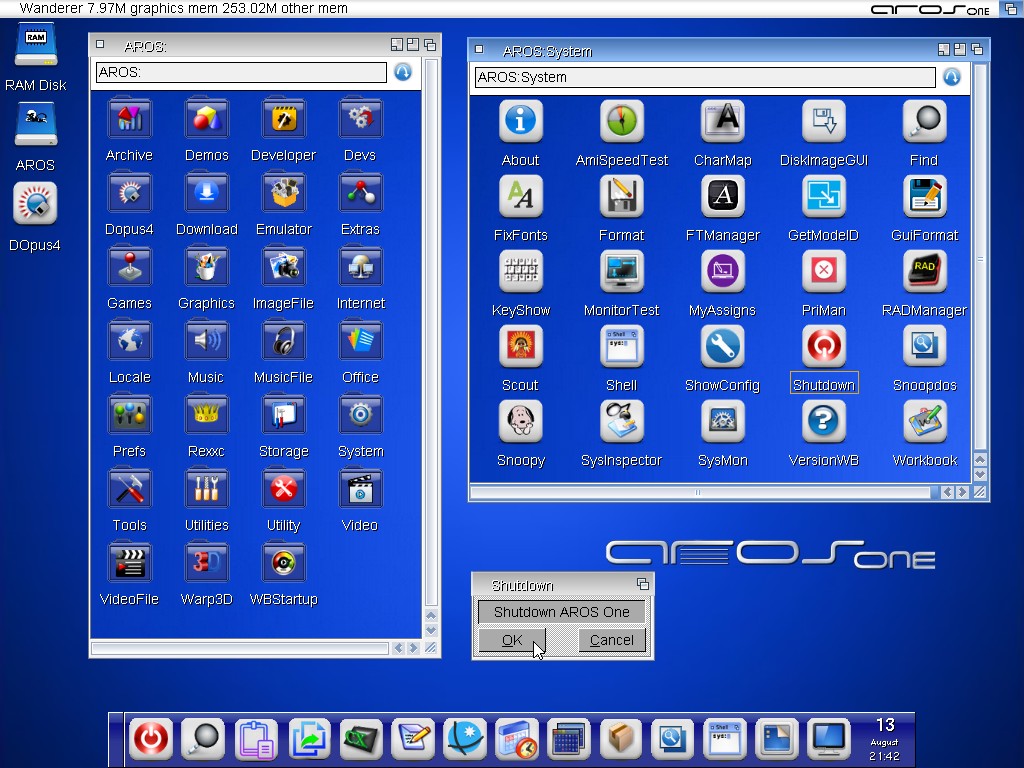Click the calendar clock icon in dock
The width and height of the screenshot is (1024, 768).
pyautogui.click(x=516, y=739)
